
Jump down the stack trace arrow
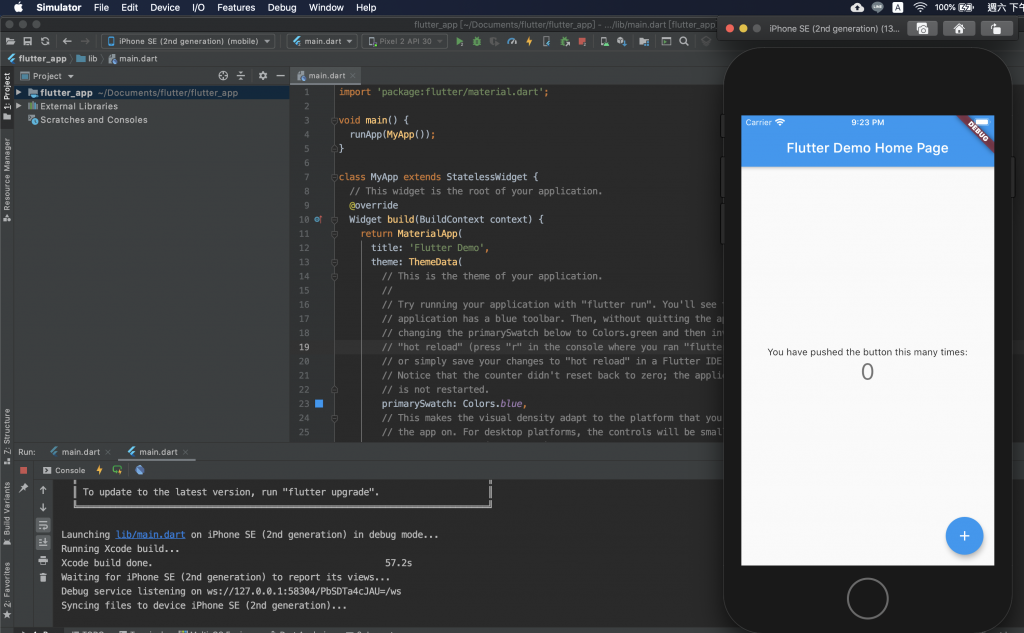coord(43,507)
